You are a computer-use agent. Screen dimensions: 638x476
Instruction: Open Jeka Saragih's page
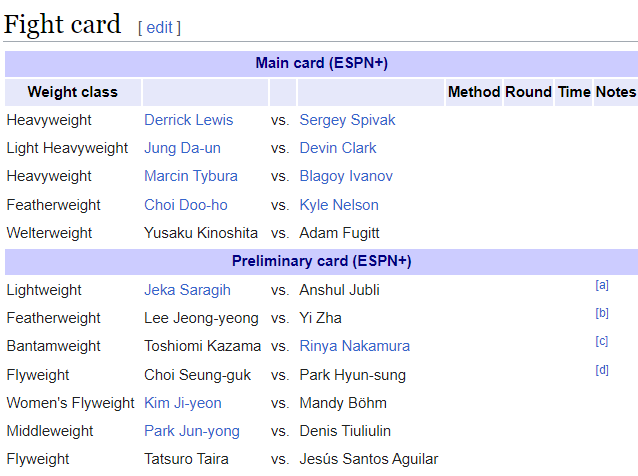click(187, 290)
